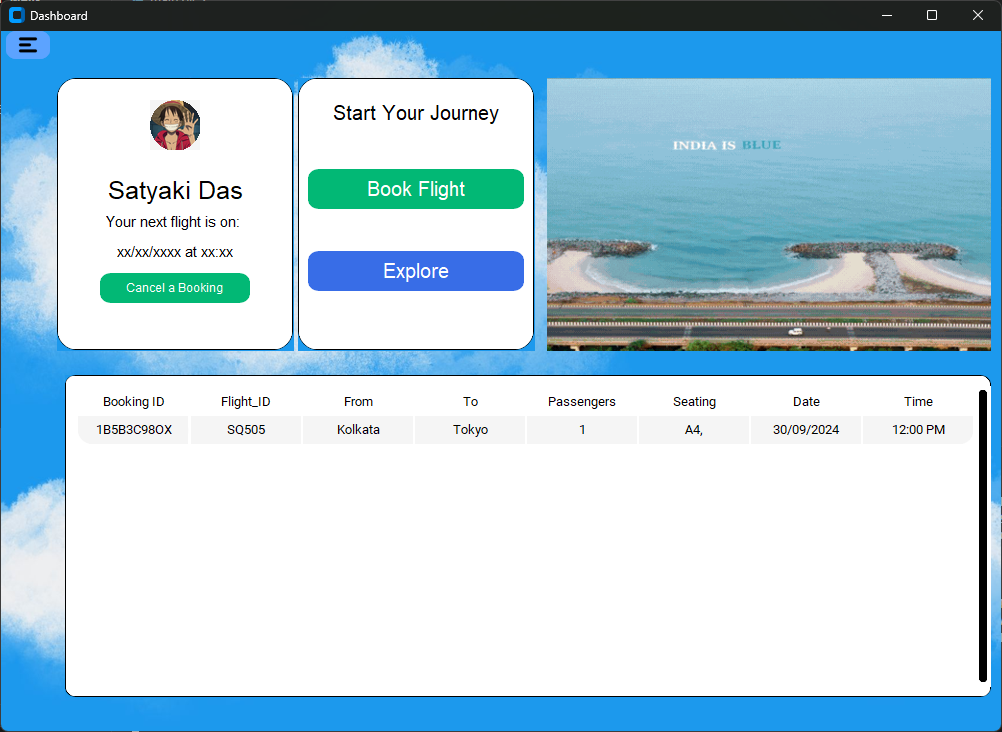
Task: Click the date cell 30/09/2024
Action: pyautogui.click(x=806, y=430)
